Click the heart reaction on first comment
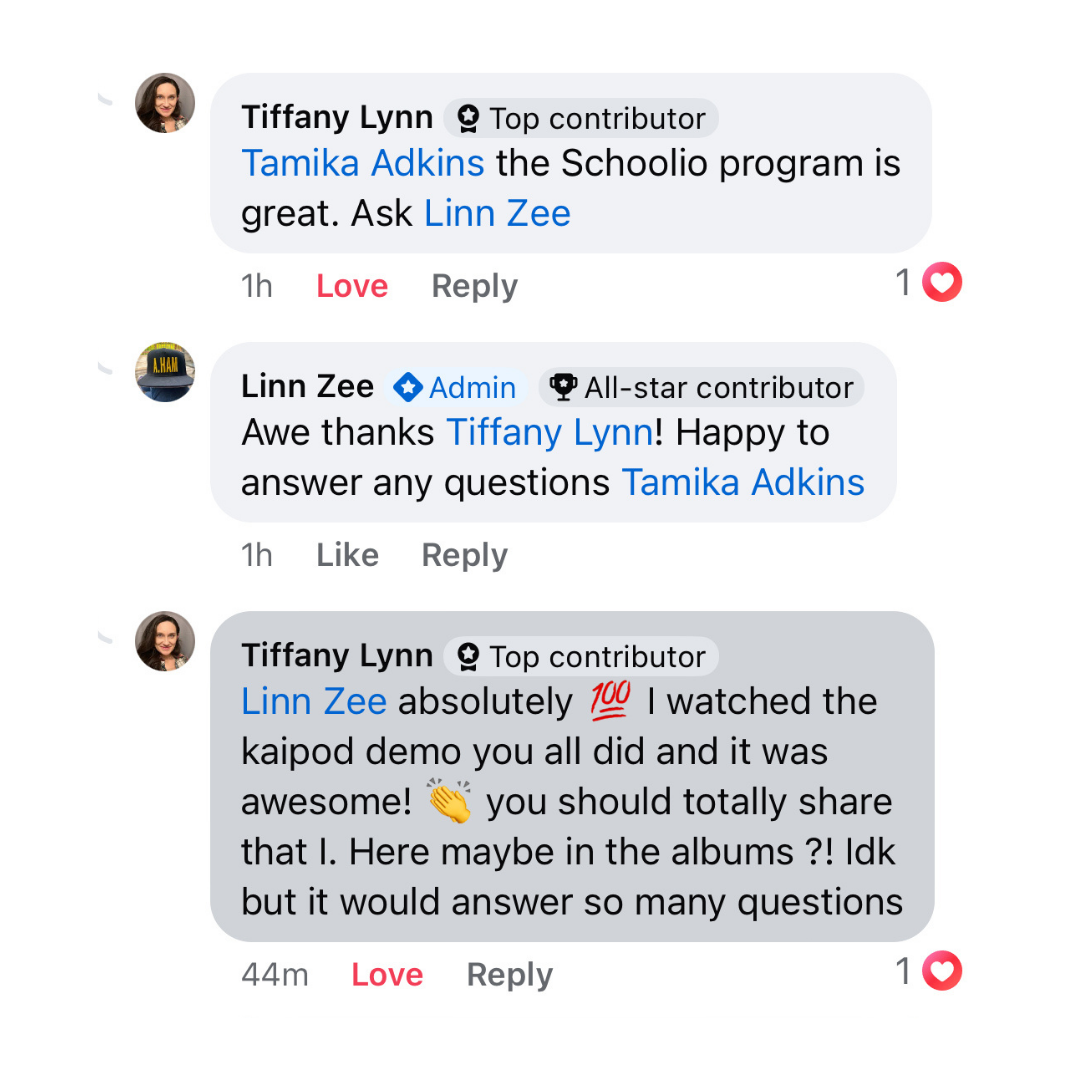 coord(941,283)
